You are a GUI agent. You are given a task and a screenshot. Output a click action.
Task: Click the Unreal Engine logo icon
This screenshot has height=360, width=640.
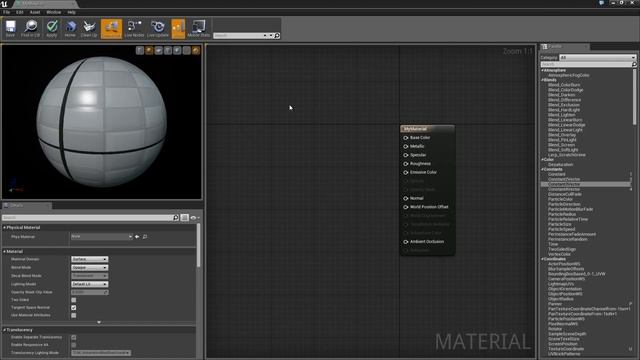(4, 4)
